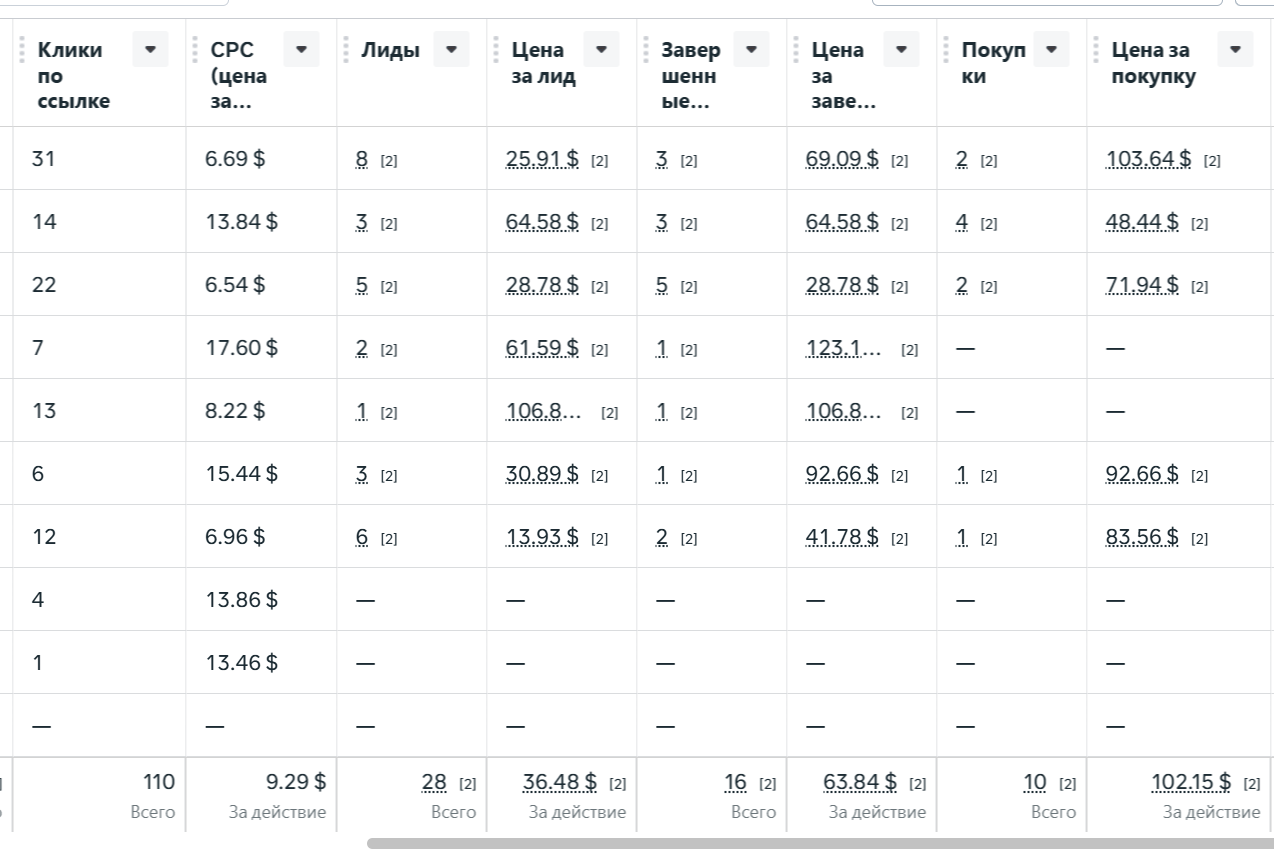Expand the Лиды column options arrow
The image size is (1274, 852).
click(x=451, y=49)
